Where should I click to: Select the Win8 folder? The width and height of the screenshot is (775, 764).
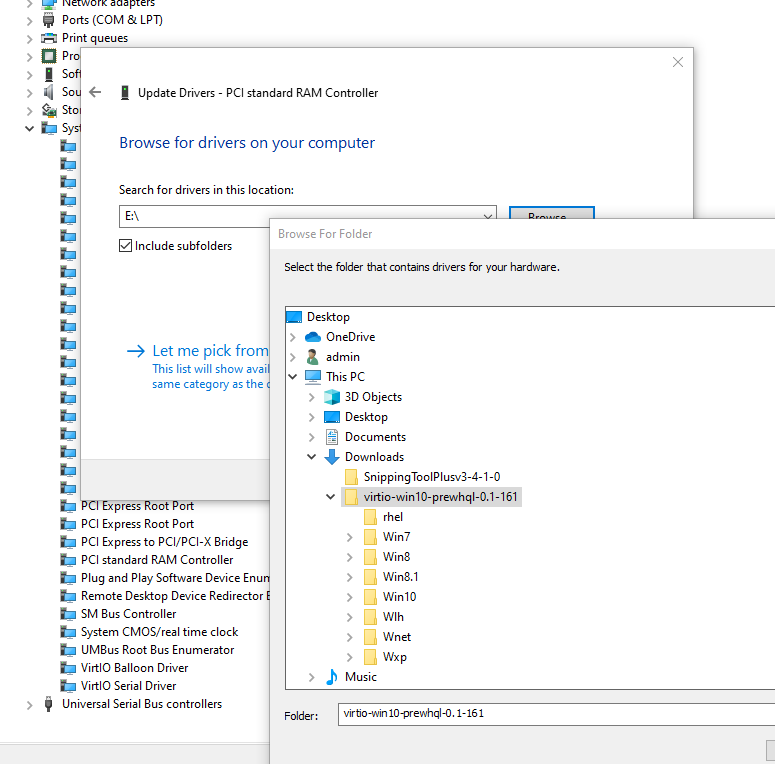396,557
